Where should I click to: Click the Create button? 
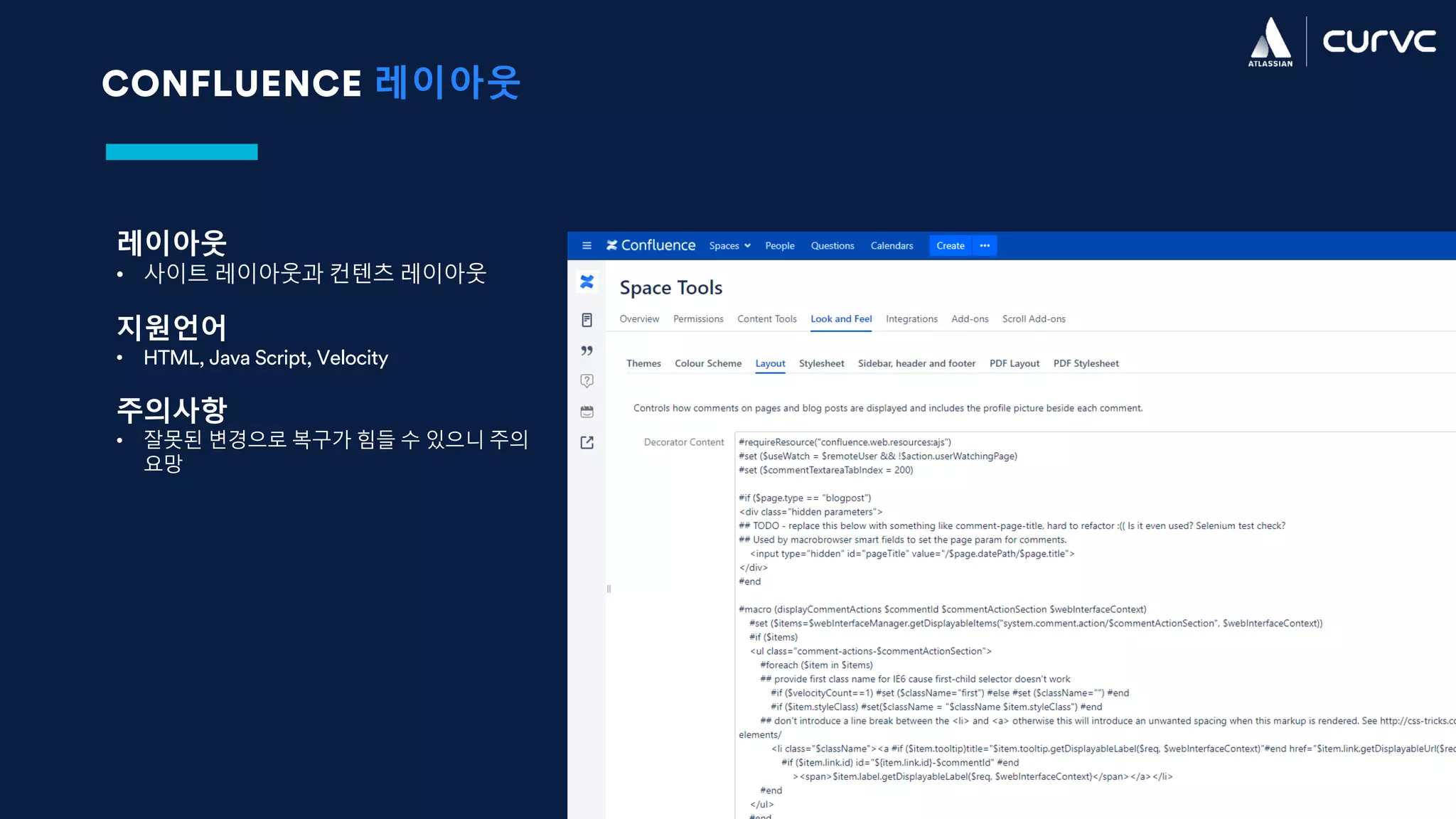pyautogui.click(x=951, y=245)
